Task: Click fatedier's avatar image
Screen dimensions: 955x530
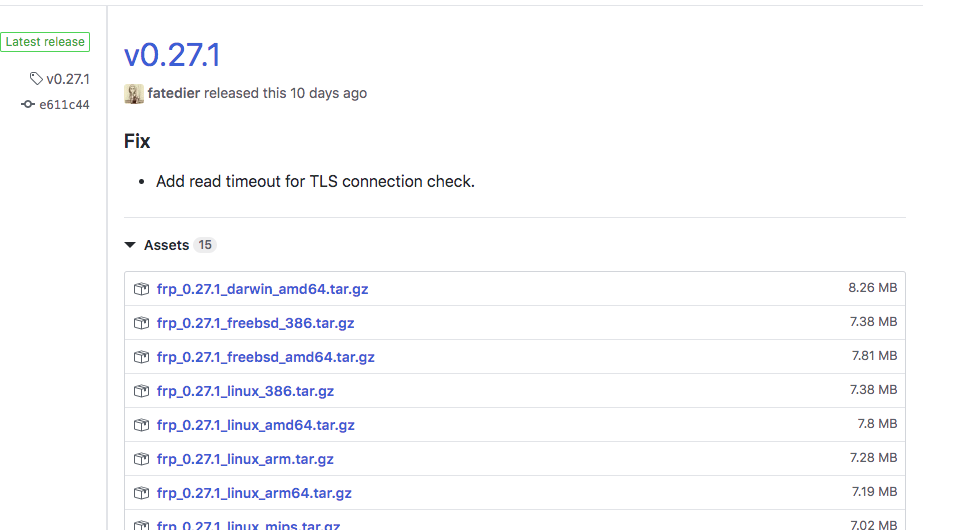Action: coord(134,93)
